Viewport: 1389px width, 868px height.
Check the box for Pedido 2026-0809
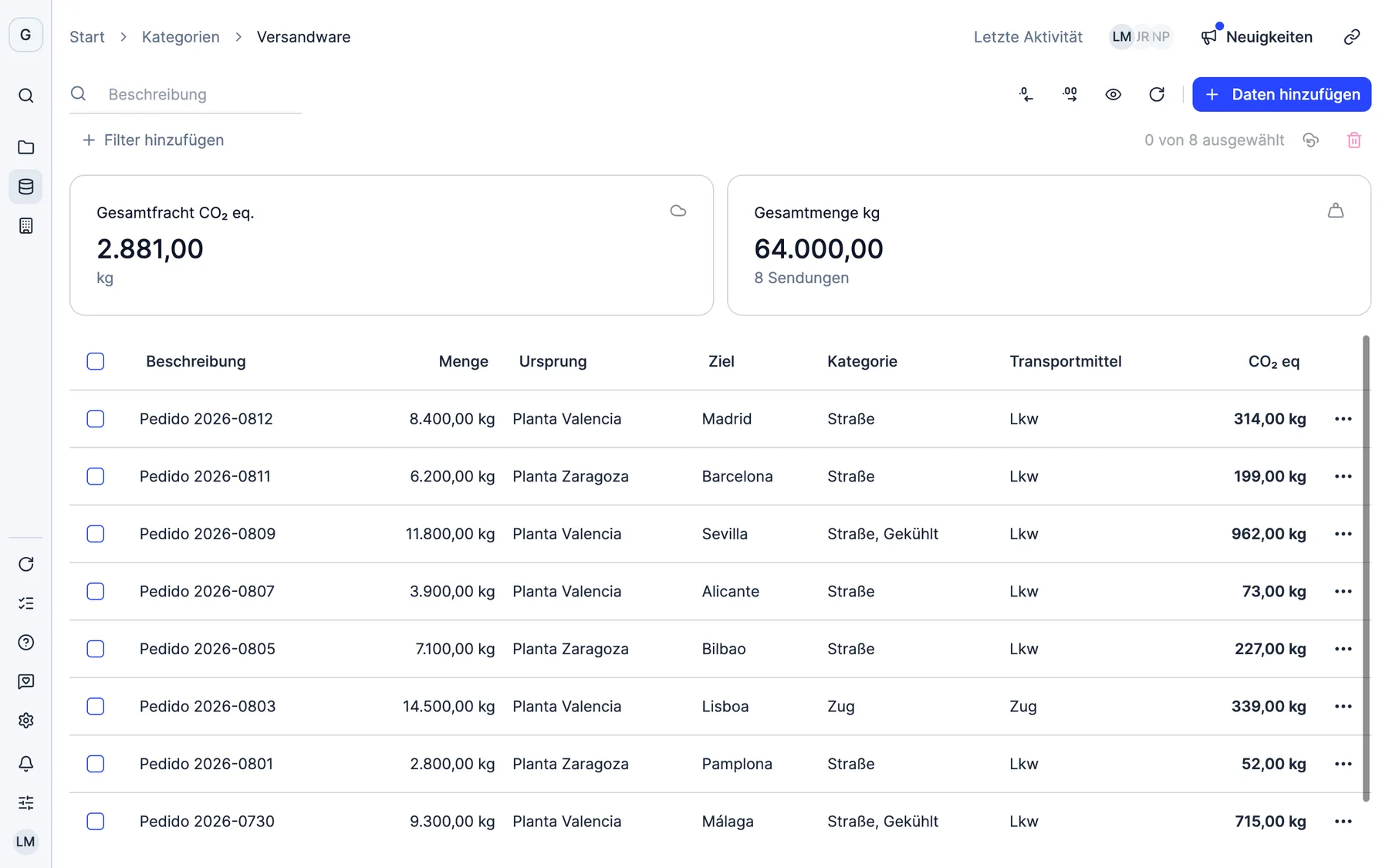(x=96, y=534)
